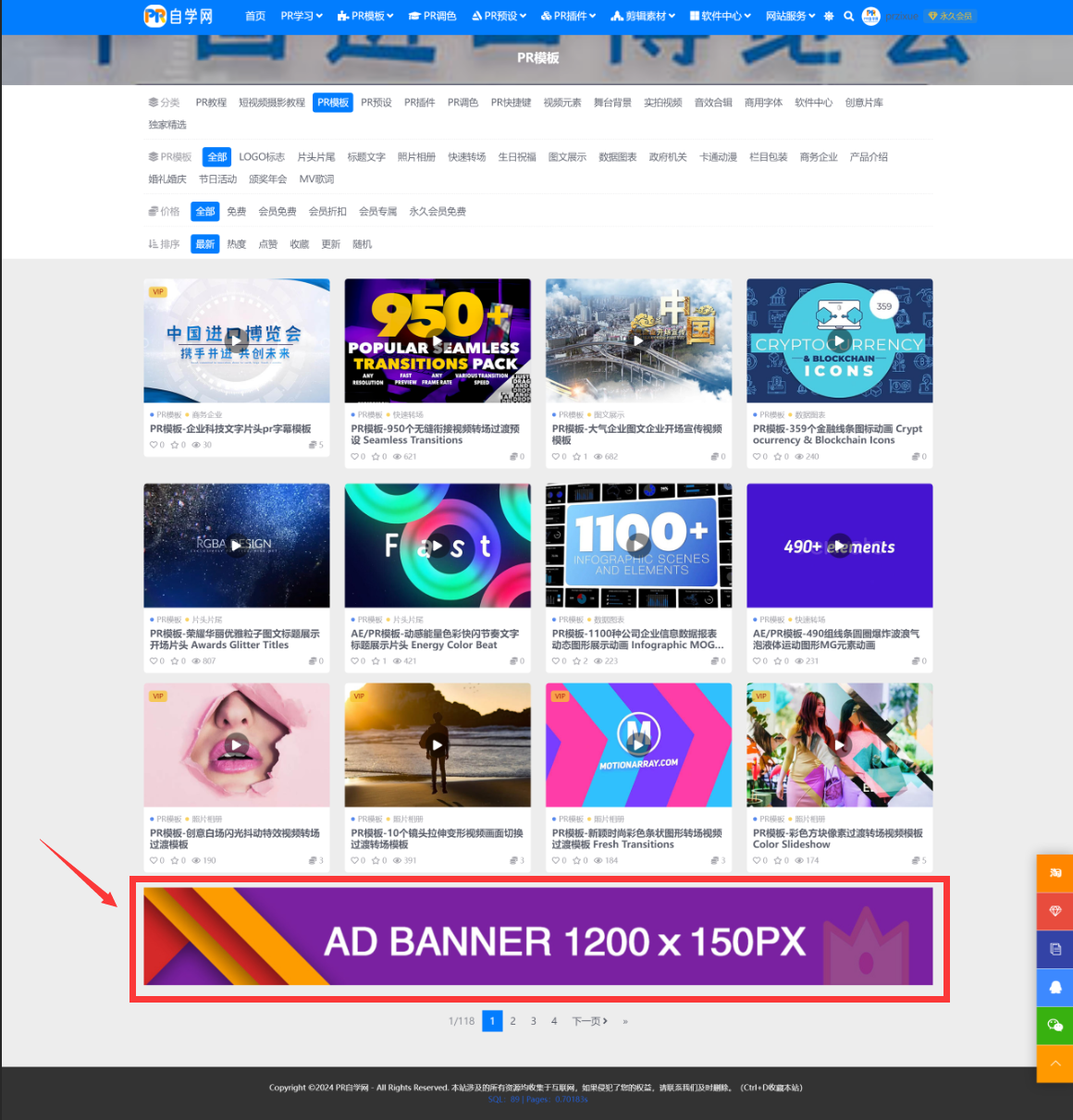Click the sun theme icon in header

[829, 16]
